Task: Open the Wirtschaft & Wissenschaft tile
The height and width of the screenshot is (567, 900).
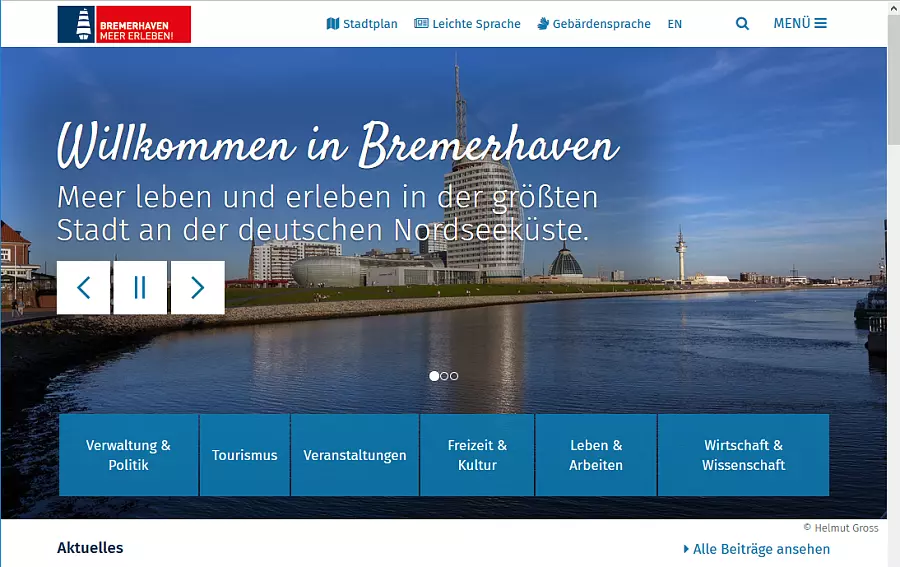Action: (743, 455)
